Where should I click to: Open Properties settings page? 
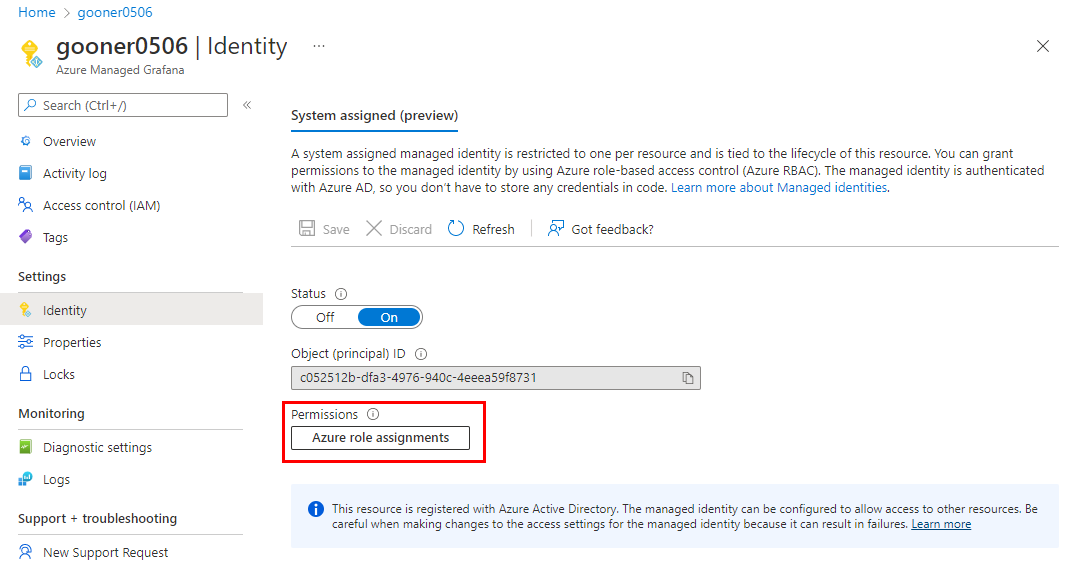72,342
